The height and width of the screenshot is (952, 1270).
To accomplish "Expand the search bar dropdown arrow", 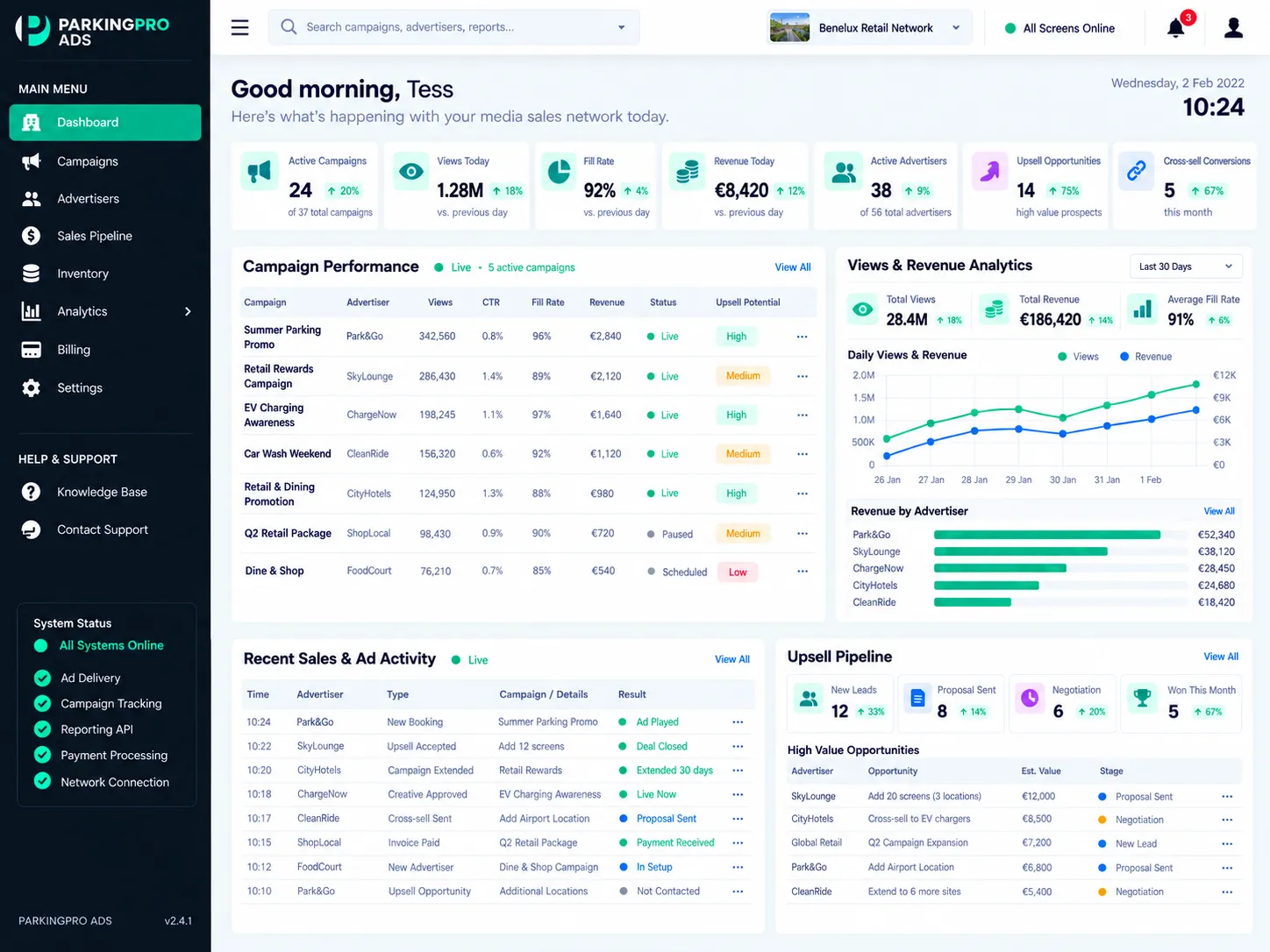I will click(x=621, y=27).
